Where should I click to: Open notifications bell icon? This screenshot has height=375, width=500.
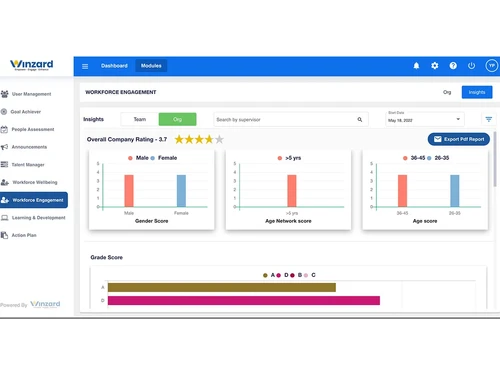click(x=416, y=66)
